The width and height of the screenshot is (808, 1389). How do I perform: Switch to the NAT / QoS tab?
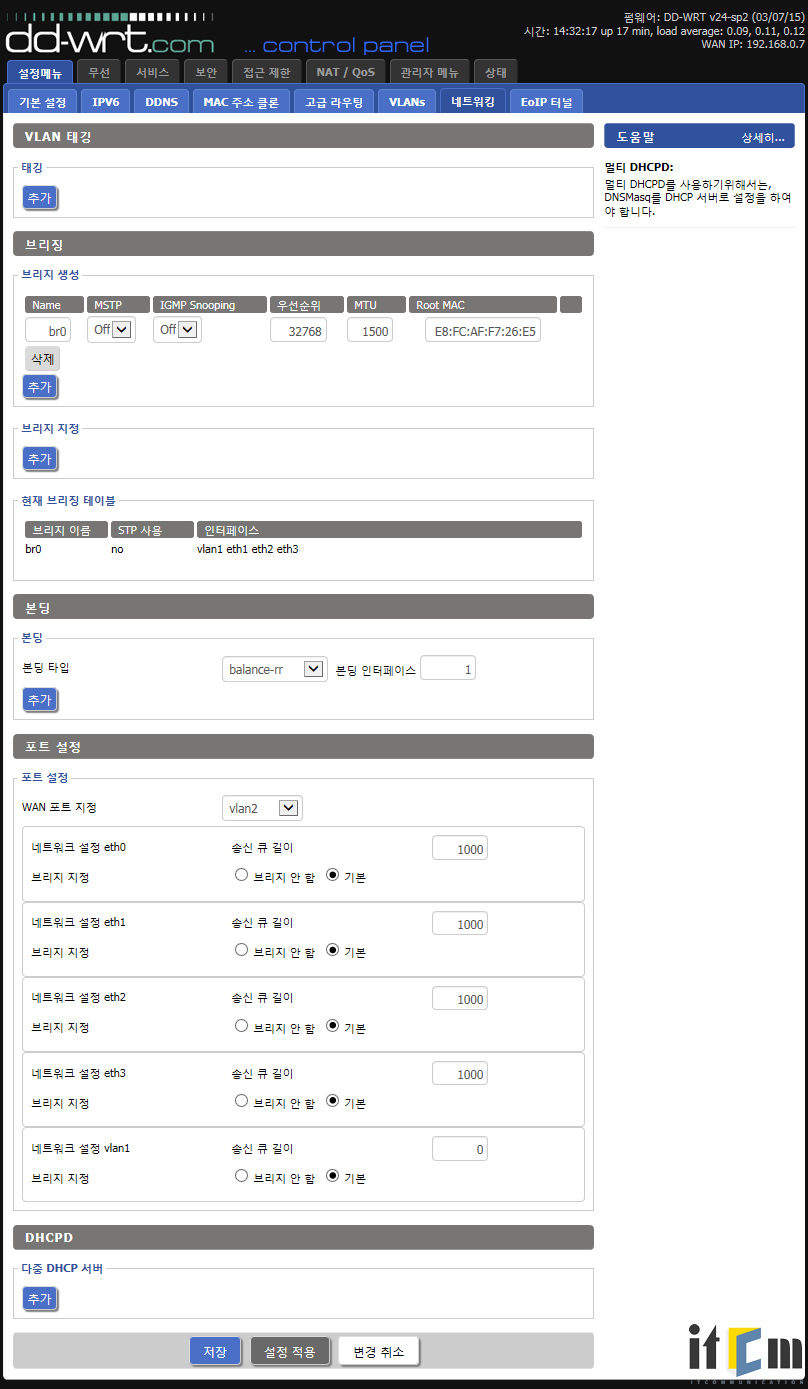pyautogui.click(x=345, y=72)
